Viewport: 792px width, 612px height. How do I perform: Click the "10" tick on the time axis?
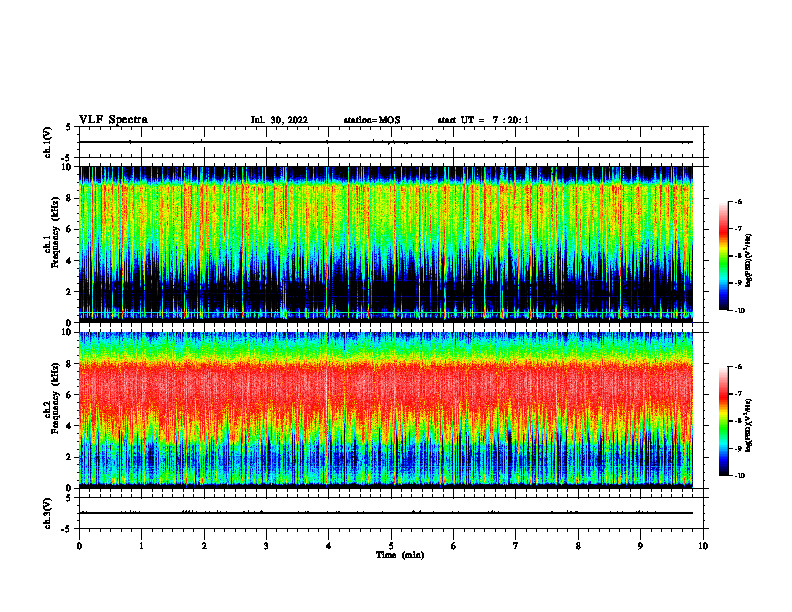point(703,546)
